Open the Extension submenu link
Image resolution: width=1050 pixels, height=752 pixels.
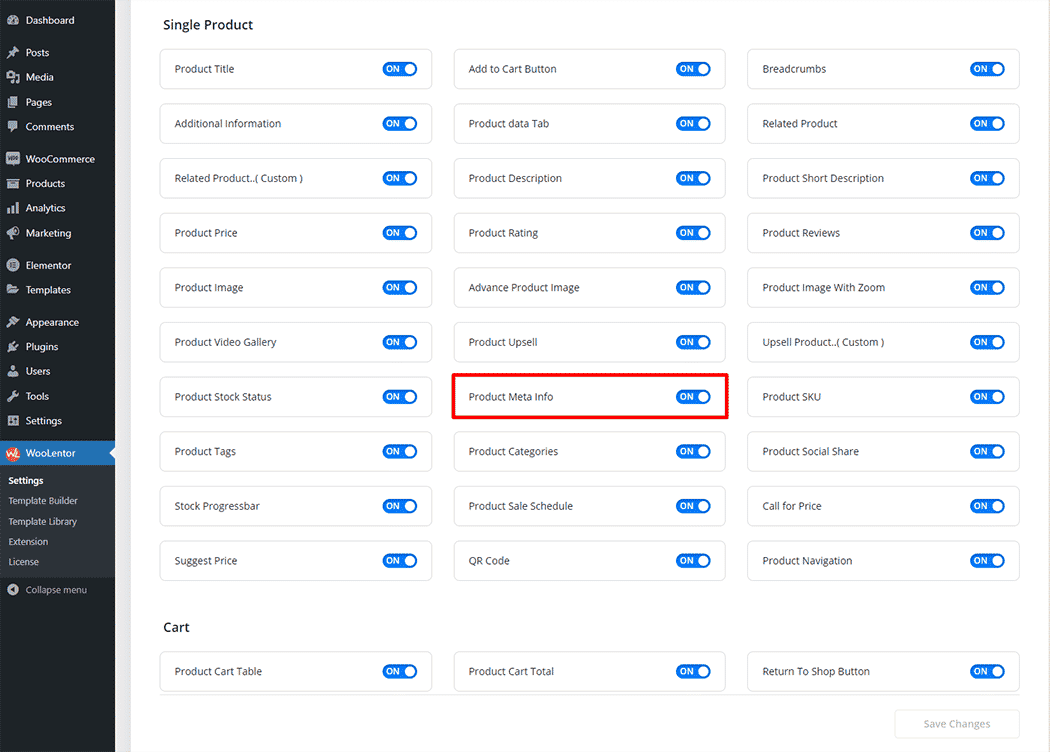click(x=28, y=542)
